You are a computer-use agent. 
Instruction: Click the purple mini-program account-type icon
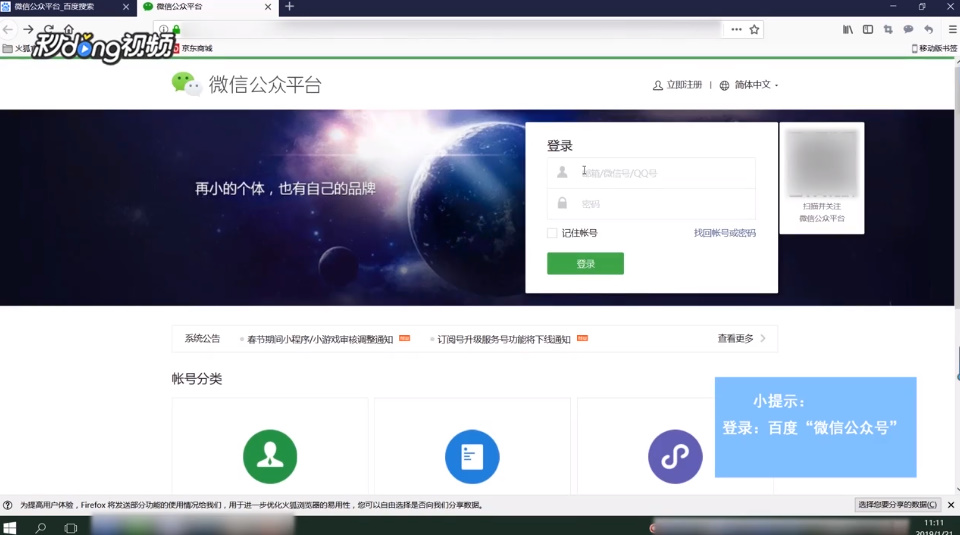click(x=675, y=457)
